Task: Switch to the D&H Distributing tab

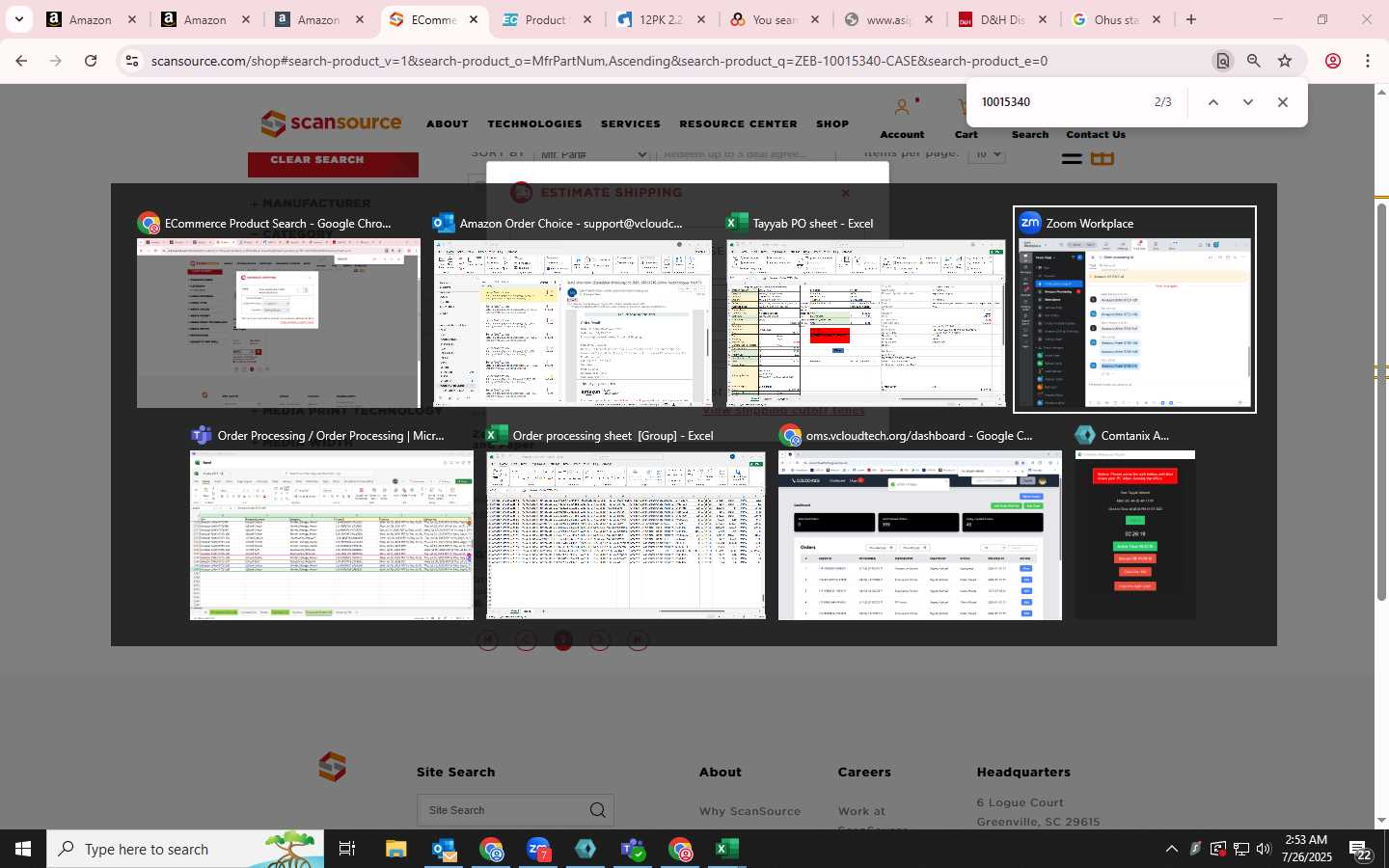Action: [1003, 19]
